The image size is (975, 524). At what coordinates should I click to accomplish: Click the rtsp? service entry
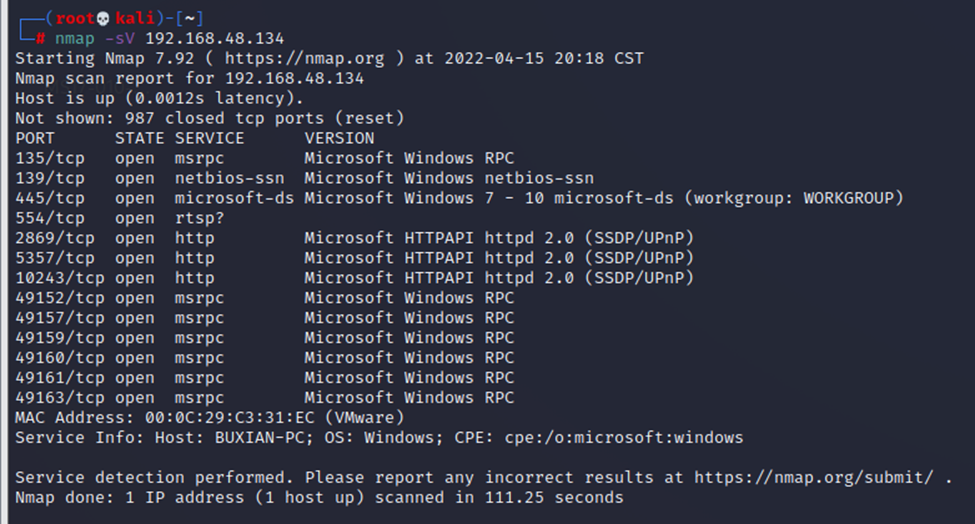pyautogui.click(x=199, y=218)
